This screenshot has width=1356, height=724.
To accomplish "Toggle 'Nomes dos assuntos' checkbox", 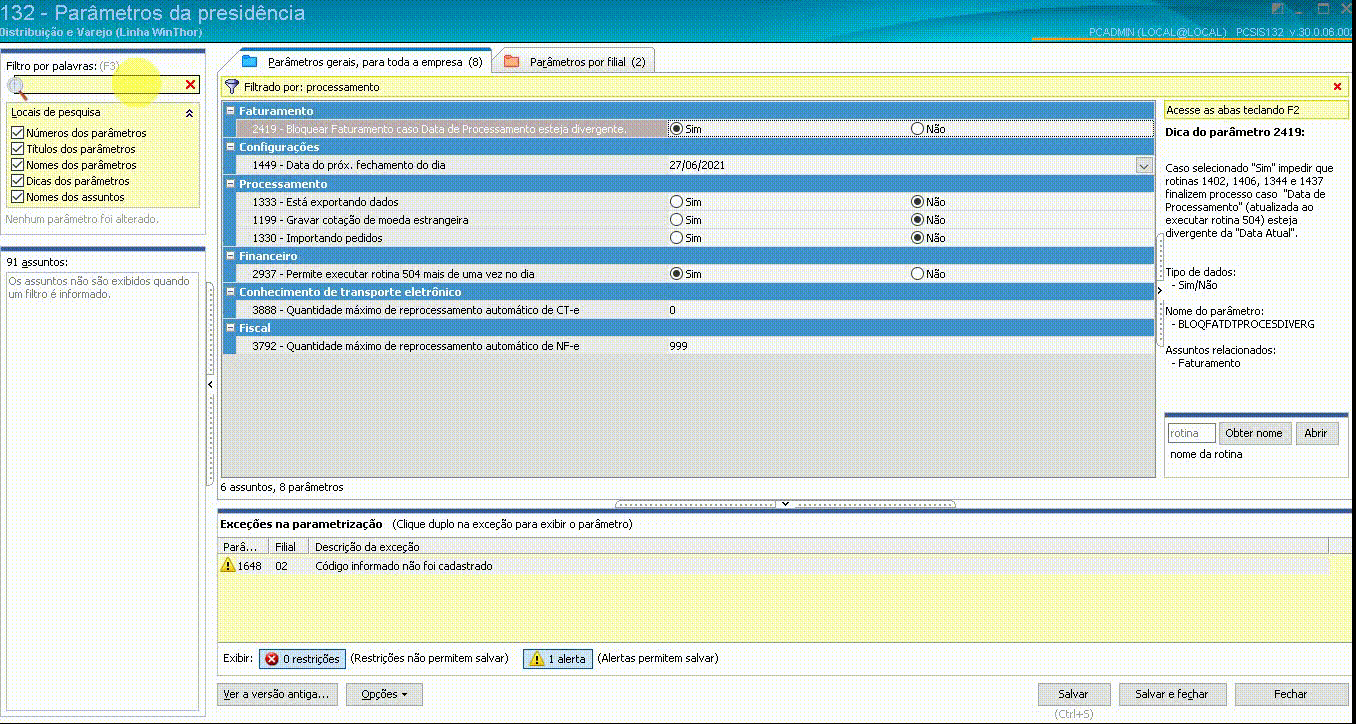I will (16, 197).
